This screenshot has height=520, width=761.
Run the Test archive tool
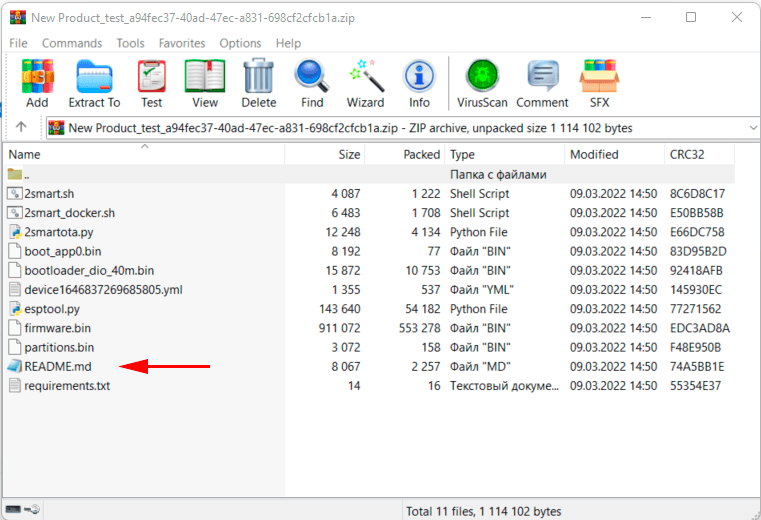pos(151,76)
